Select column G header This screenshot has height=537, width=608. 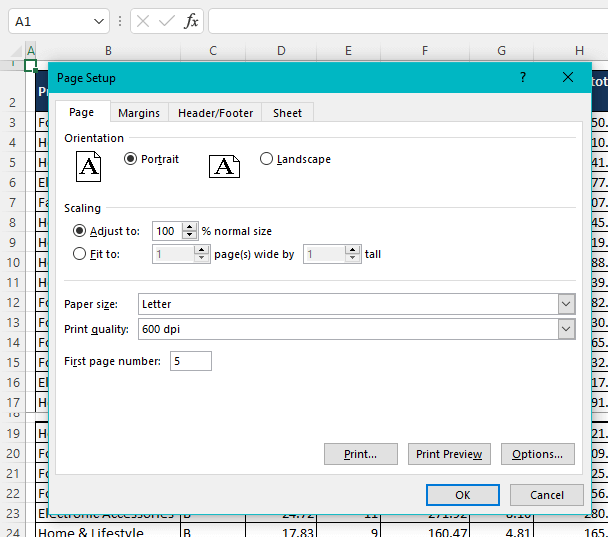[501, 51]
